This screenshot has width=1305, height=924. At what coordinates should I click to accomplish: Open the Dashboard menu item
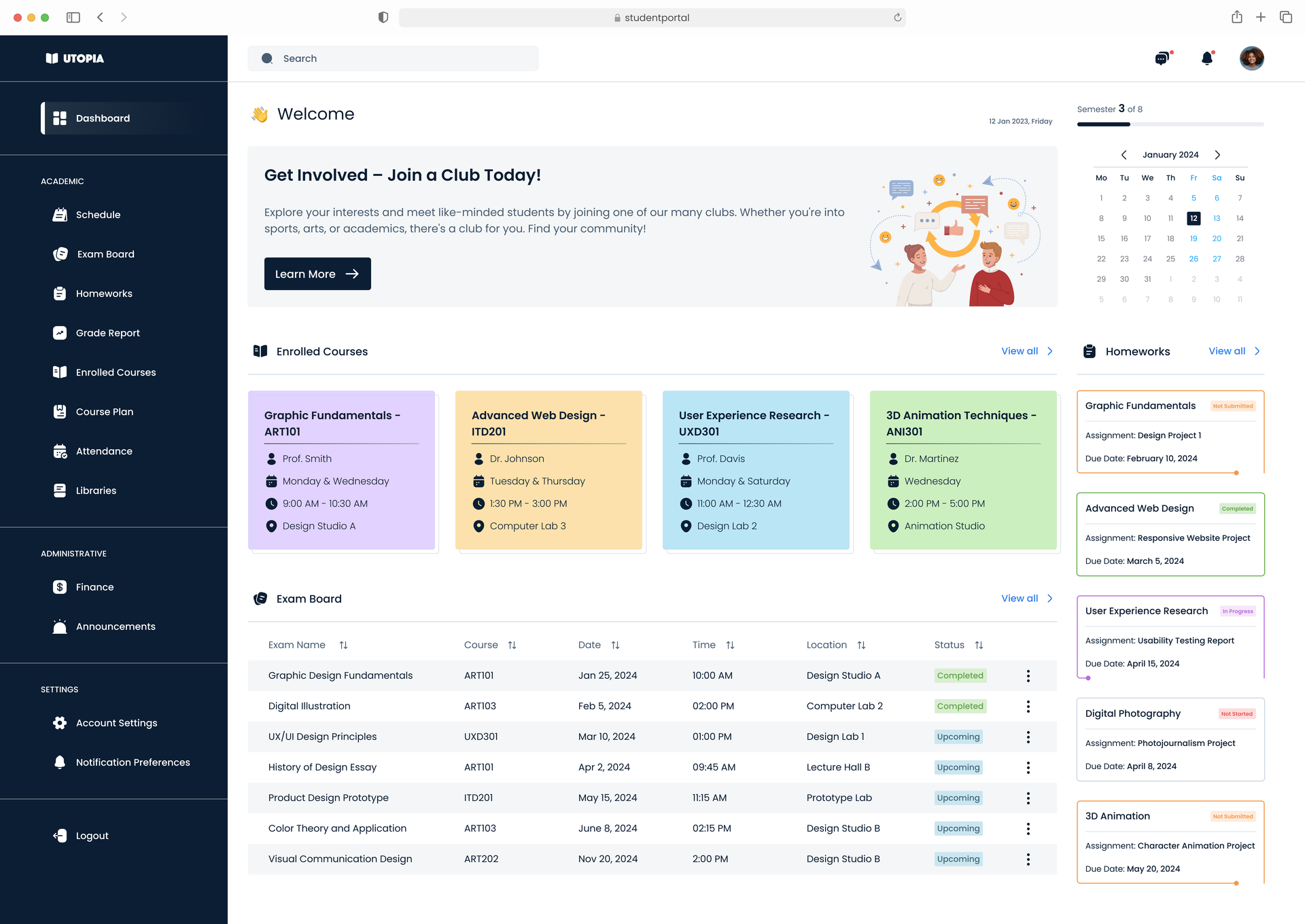click(120, 118)
